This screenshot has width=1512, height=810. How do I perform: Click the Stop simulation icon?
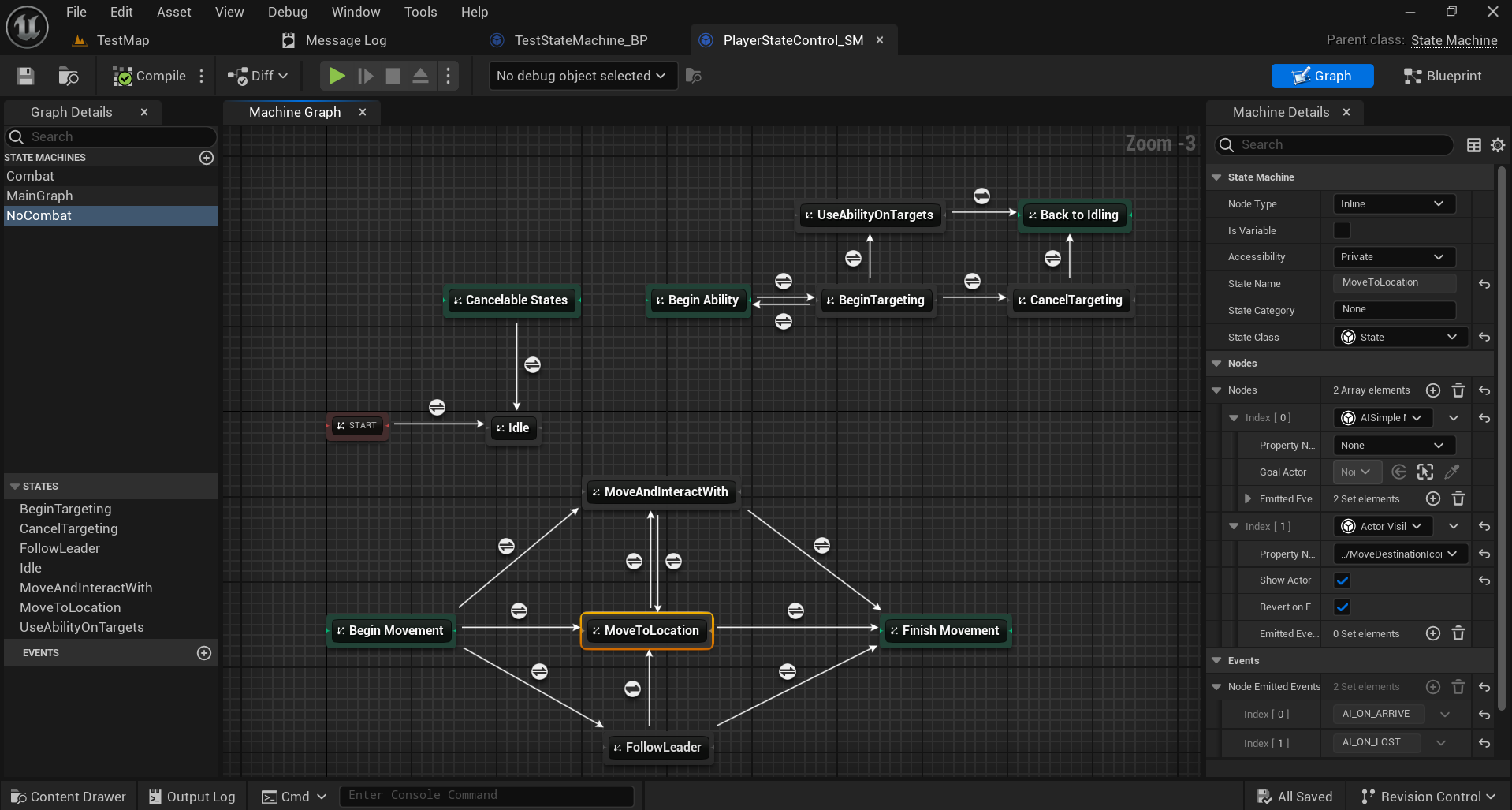(x=393, y=76)
